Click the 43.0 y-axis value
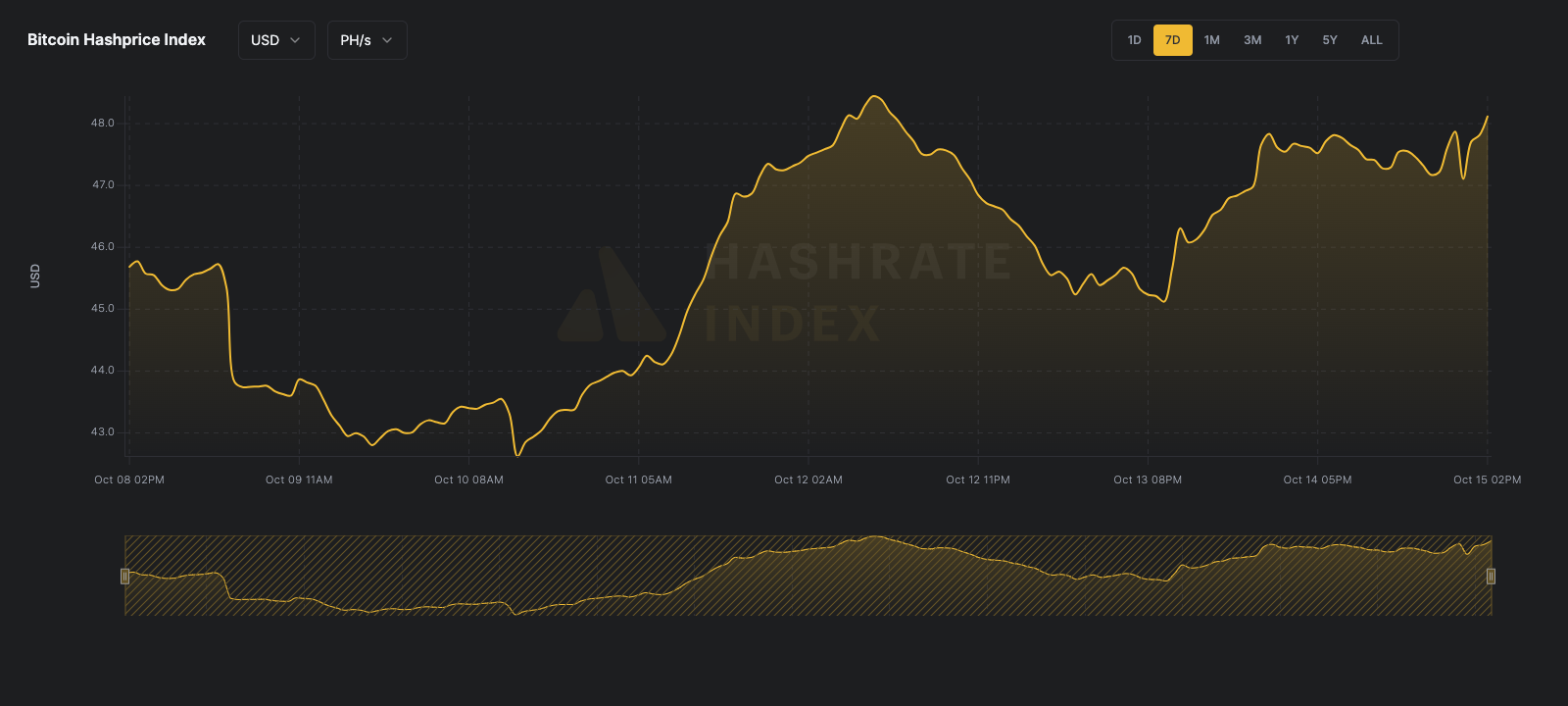The image size is (1568, 706). pos(103,432)
